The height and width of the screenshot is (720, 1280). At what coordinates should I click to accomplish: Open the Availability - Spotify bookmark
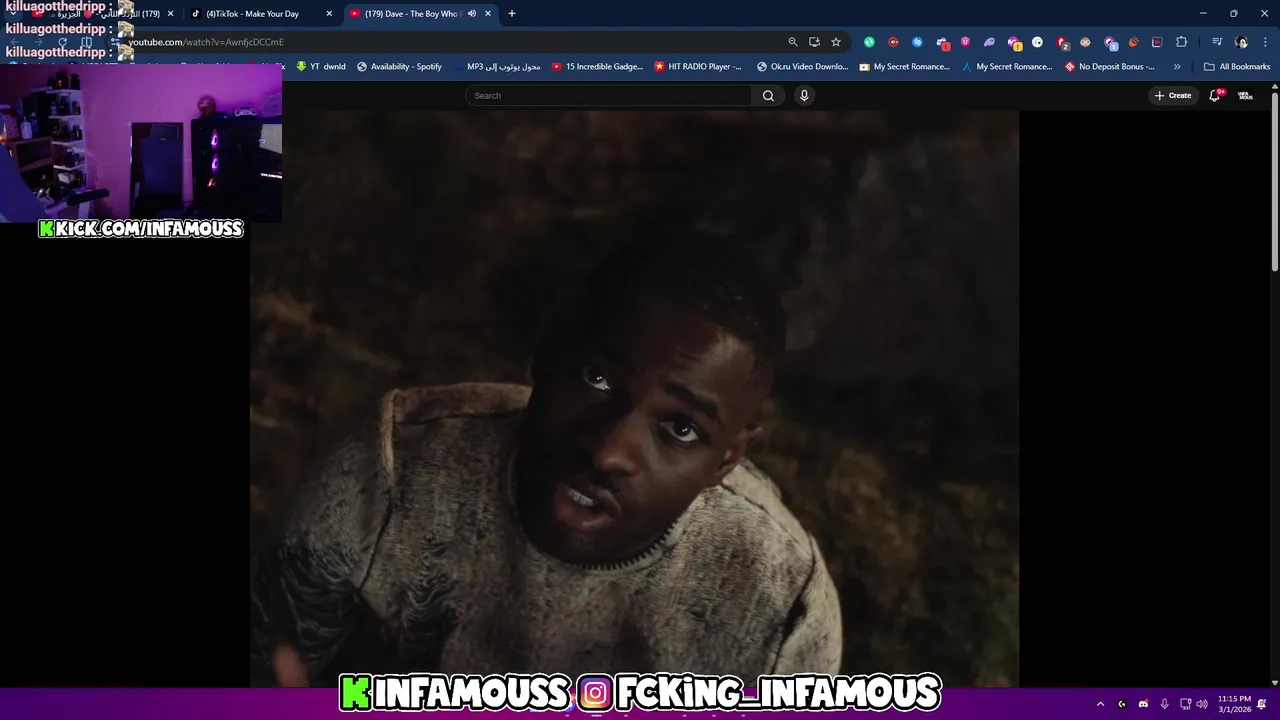[x=399, y=67]
